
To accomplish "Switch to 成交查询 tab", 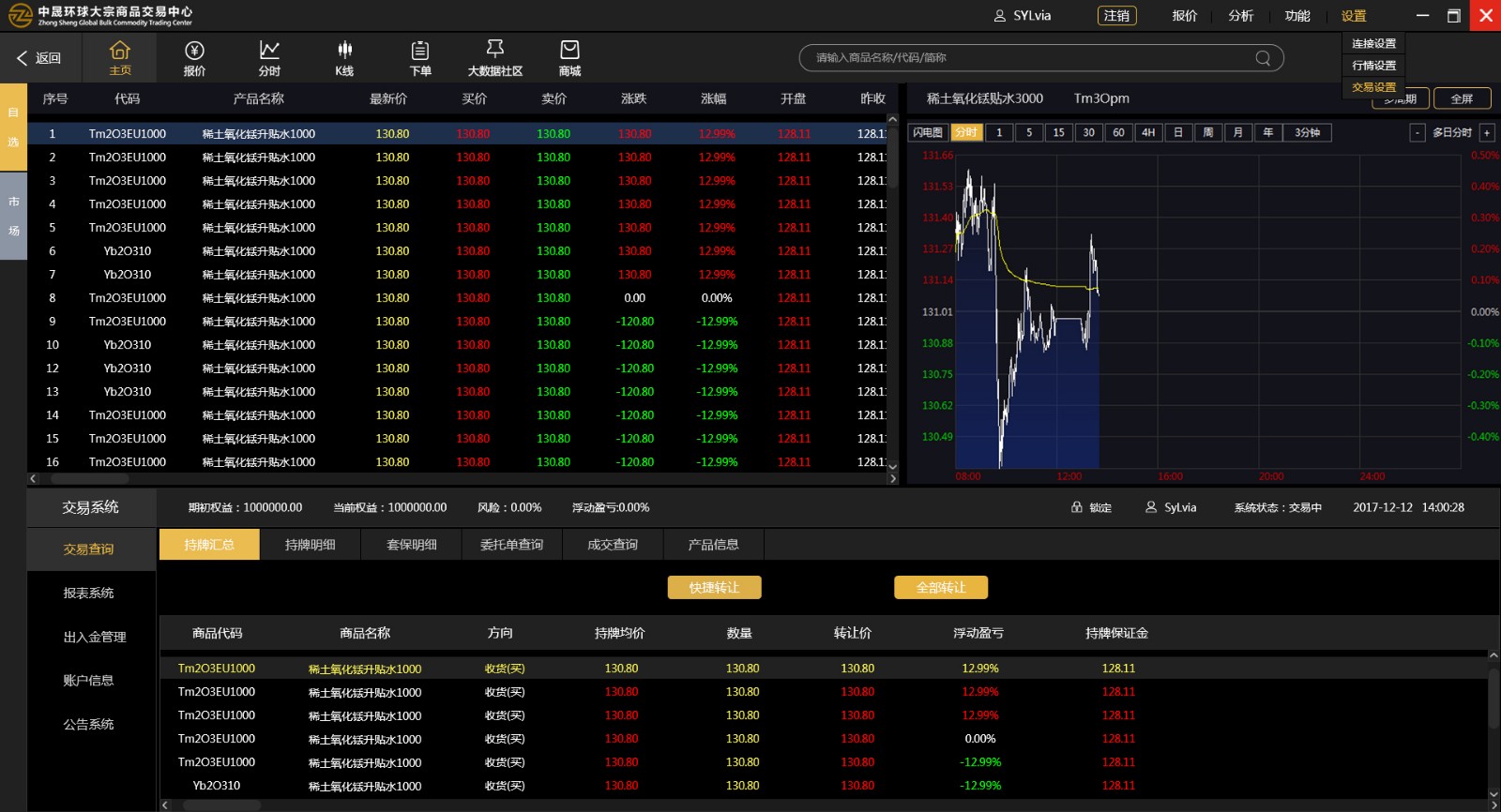I will [x=613, y=545].
